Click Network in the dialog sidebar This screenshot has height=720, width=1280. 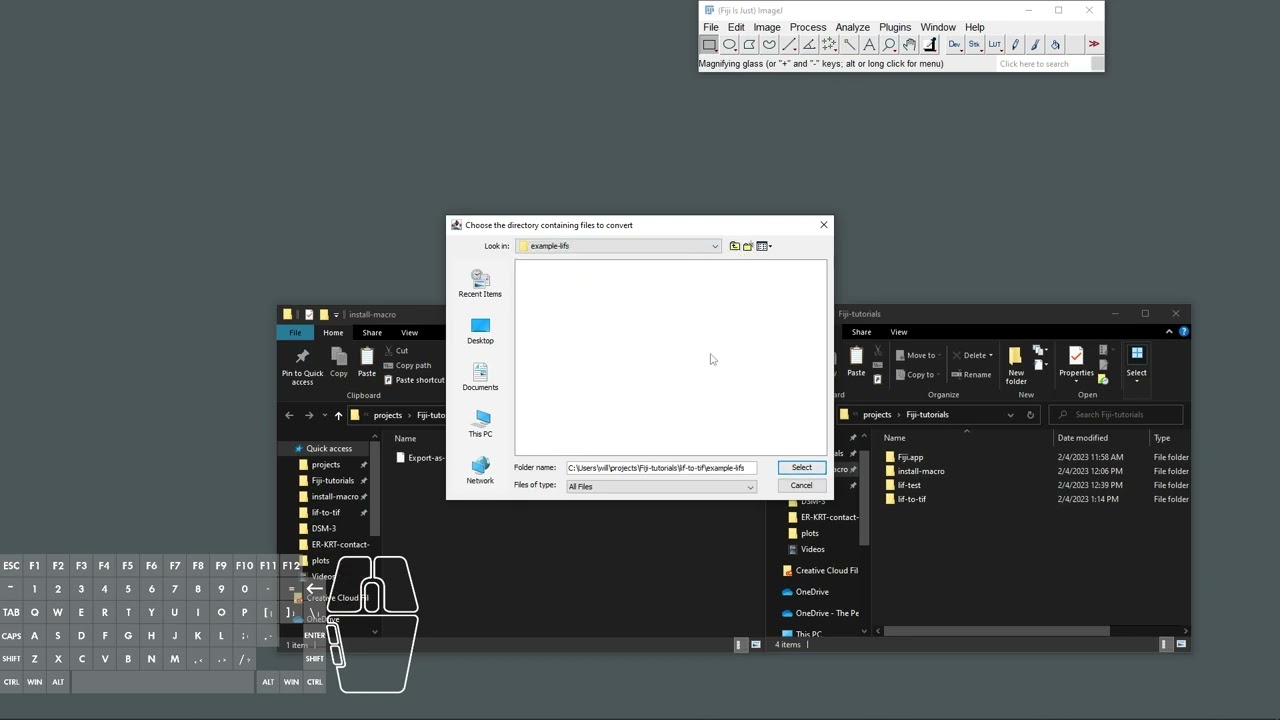(x=480, y=470)
